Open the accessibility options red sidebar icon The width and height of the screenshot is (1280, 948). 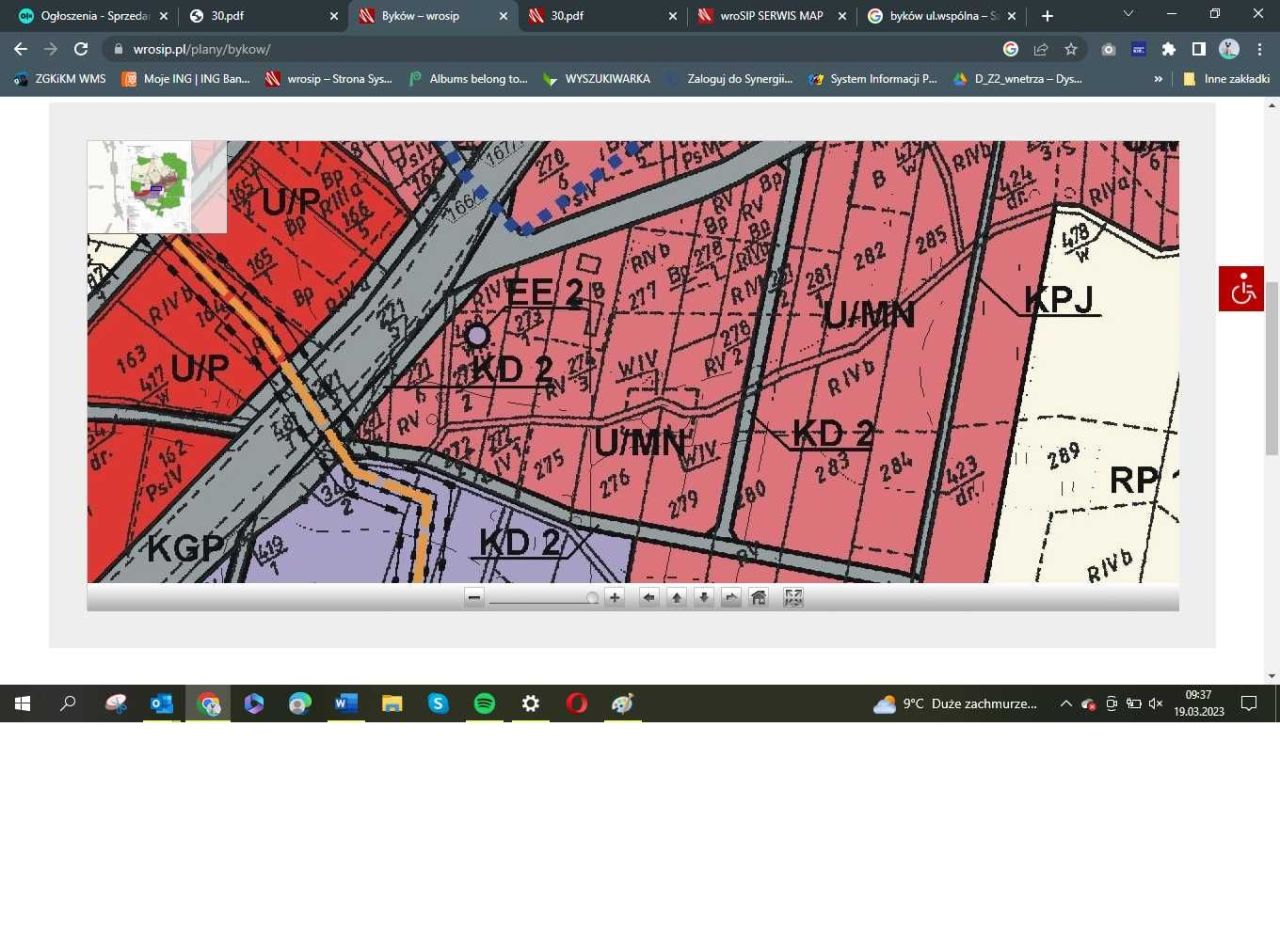click(1242, 288)
